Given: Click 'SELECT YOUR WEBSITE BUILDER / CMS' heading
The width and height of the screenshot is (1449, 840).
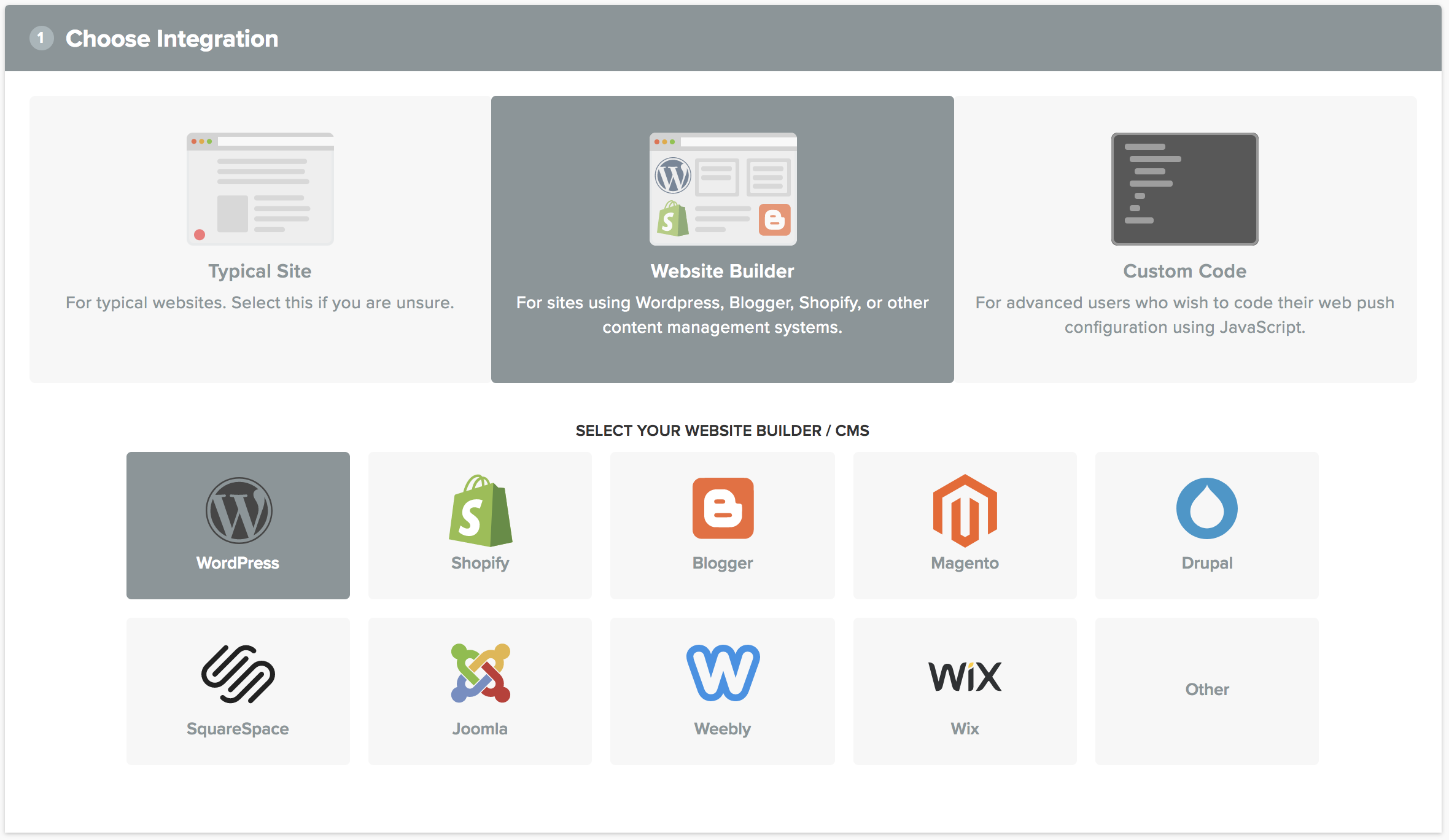Looking at the screenshot, I should pos(722,430).
